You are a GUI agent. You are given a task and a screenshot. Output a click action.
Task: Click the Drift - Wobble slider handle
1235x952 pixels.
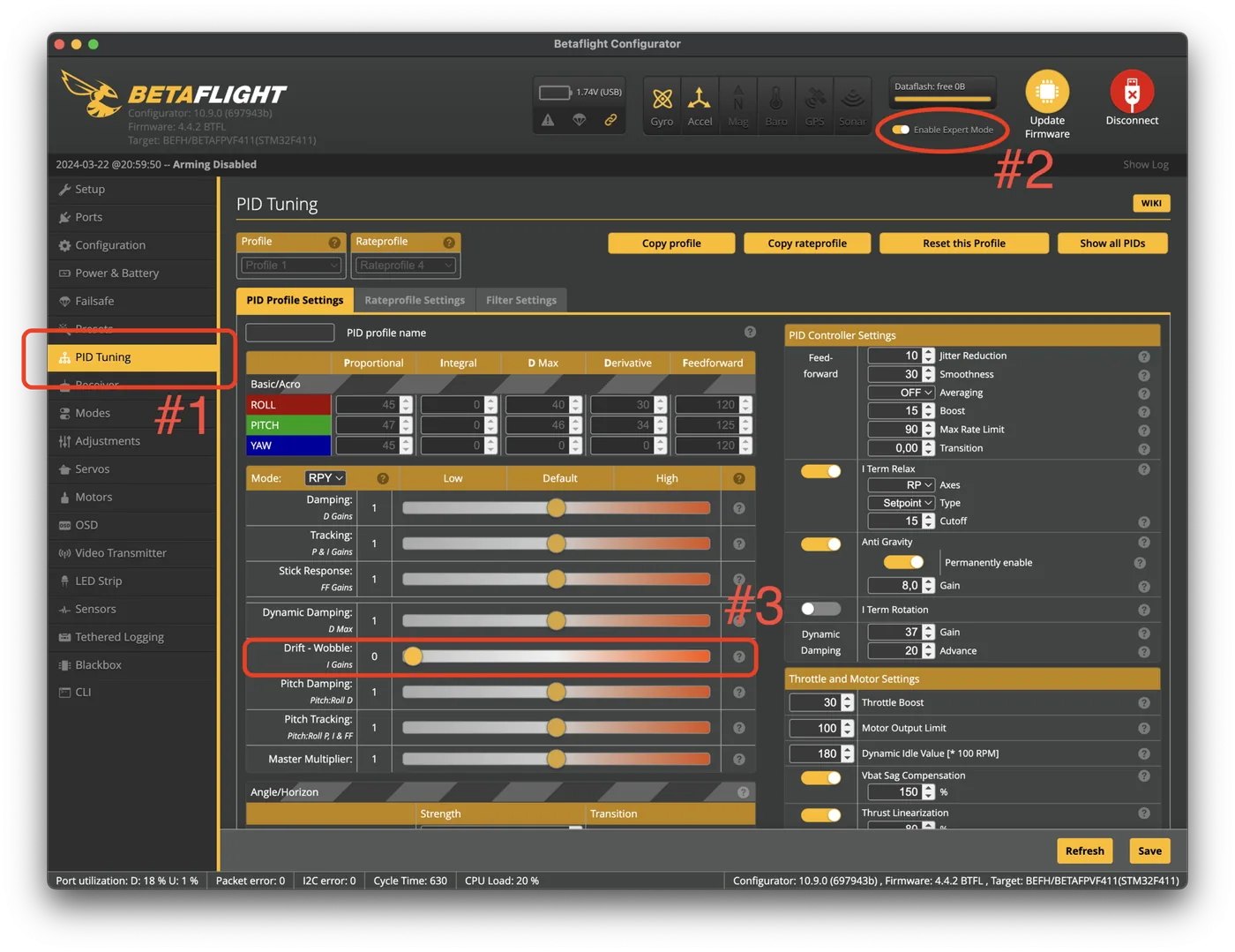[x=413, y=656]
